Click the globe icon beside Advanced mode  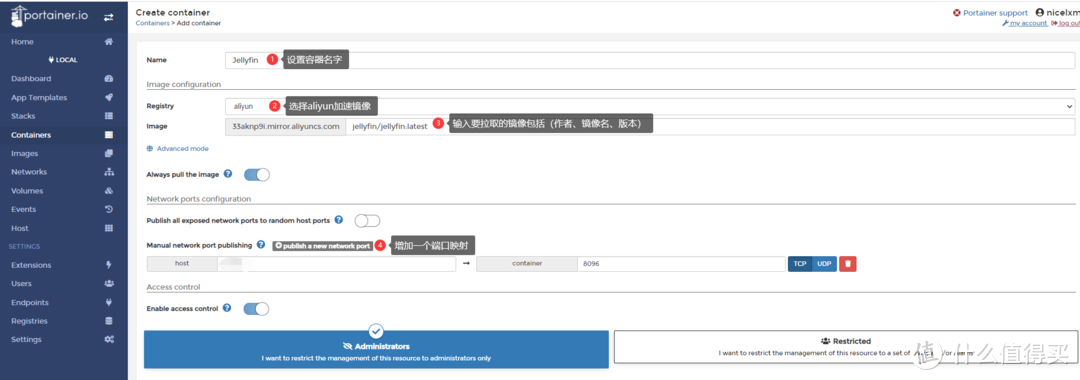tap(149, 149)
